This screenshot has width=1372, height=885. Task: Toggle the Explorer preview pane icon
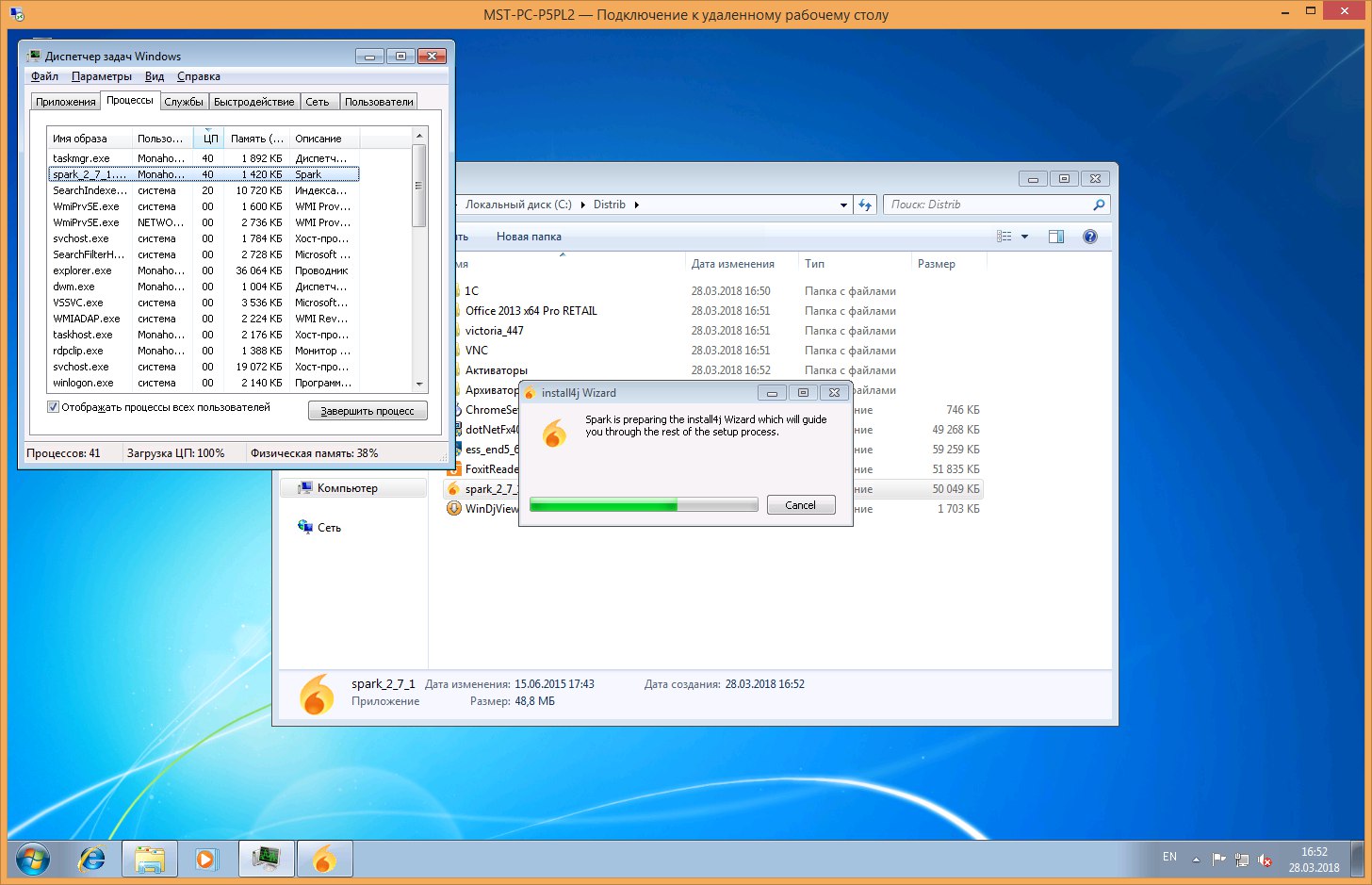coord(1056,237)
